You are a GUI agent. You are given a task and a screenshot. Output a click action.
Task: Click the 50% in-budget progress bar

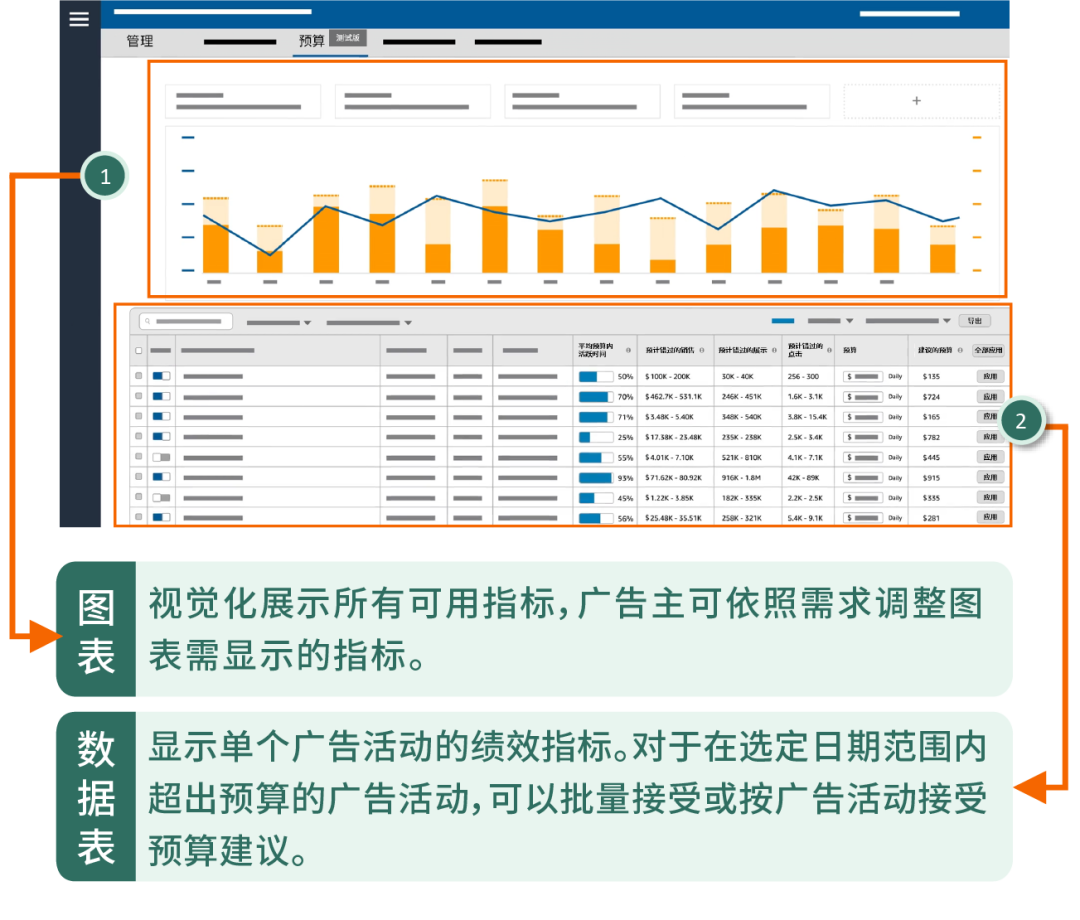click(x=596, y=377)
